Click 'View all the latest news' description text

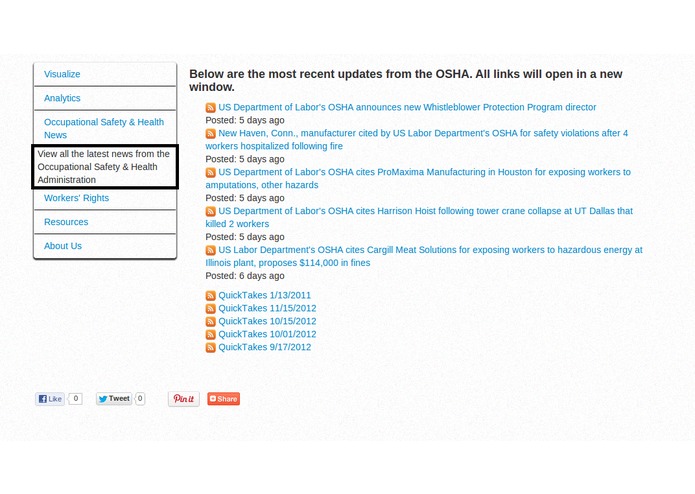tap(105, 167)
